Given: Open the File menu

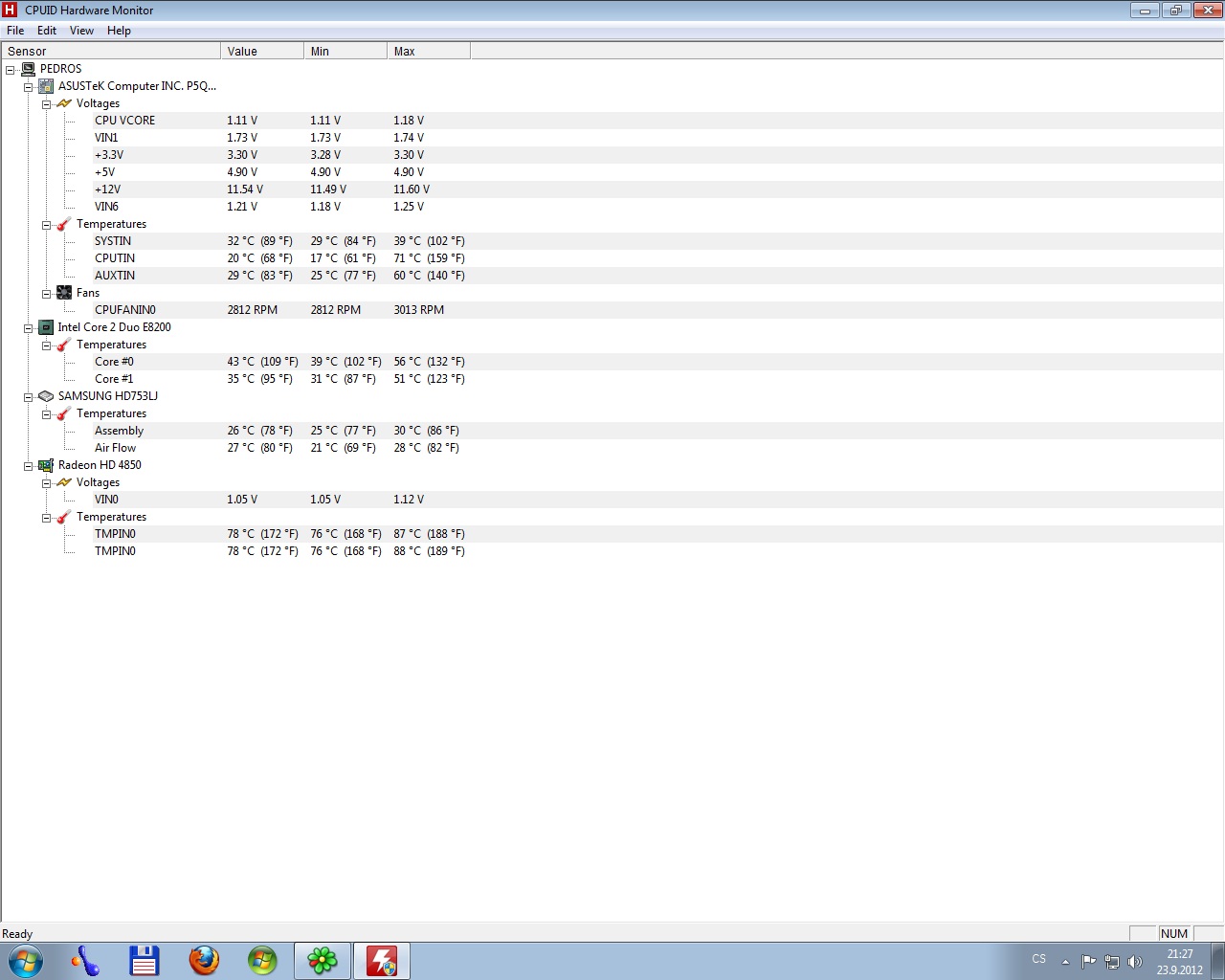Looking at the screenshot, I should click(15, 31).
